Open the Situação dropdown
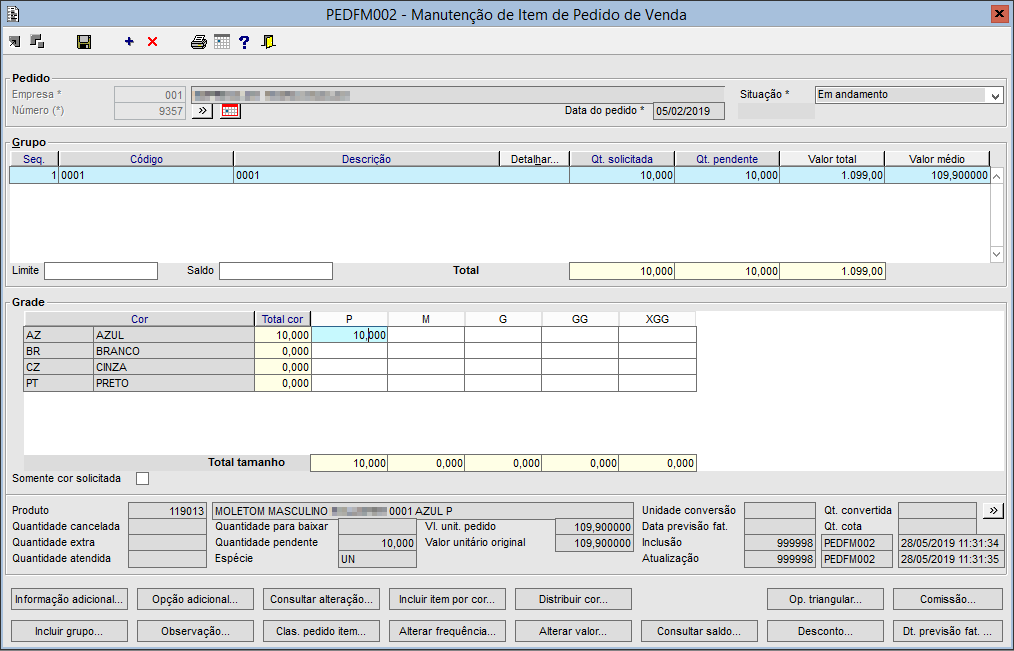The height and width of the screenshot is (651, 1014). point(995,95)
